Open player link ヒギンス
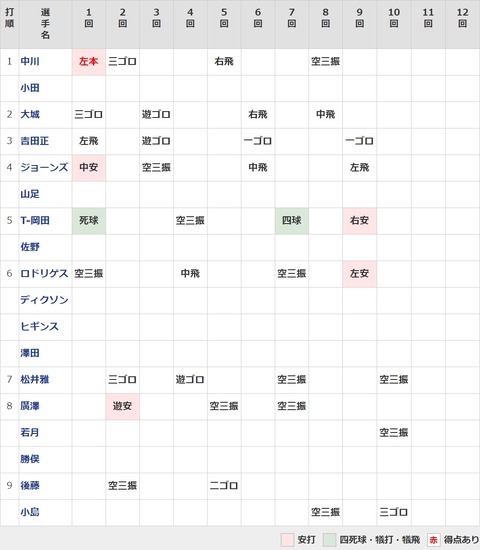This screenshot has width=480, height=550. 39,326
